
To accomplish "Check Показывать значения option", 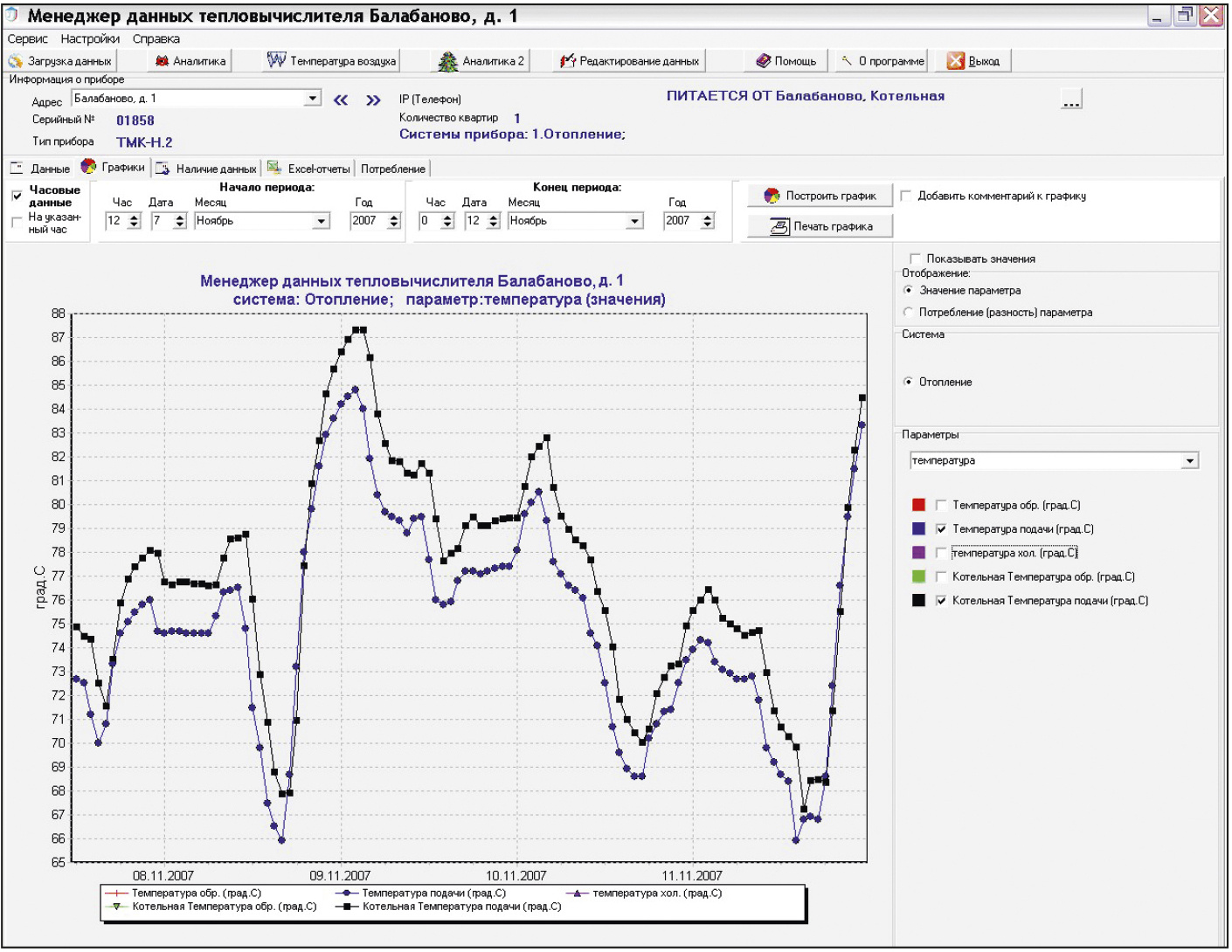I will pos(915,259).
